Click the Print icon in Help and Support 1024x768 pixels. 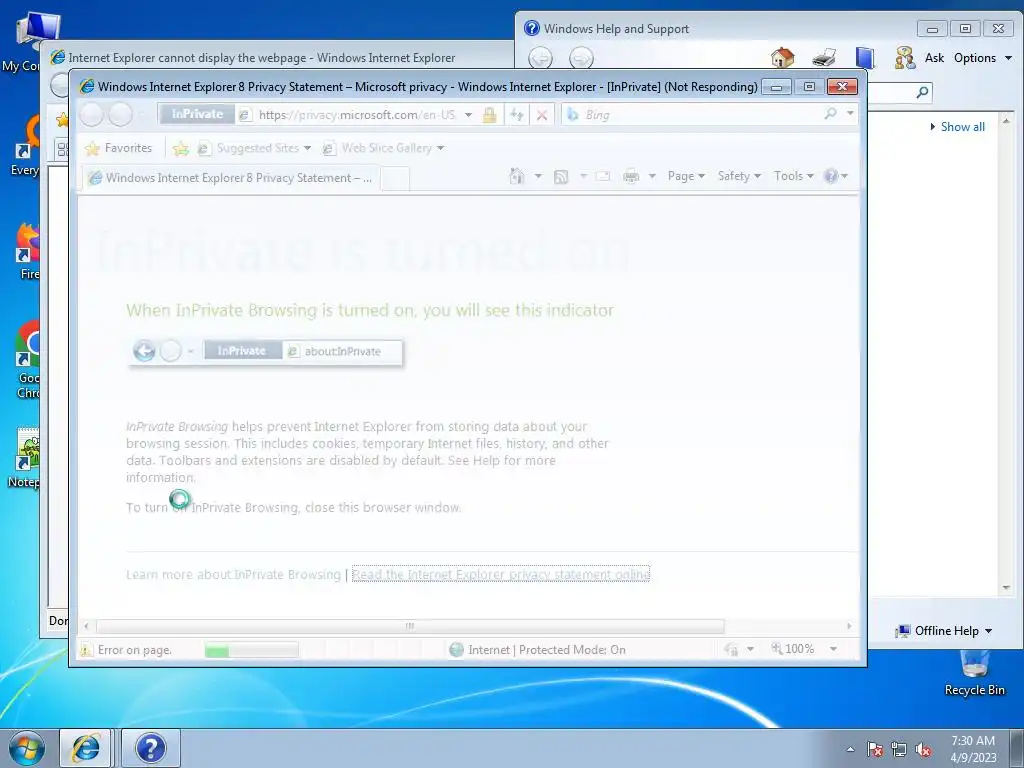click(x=824, y=58)
